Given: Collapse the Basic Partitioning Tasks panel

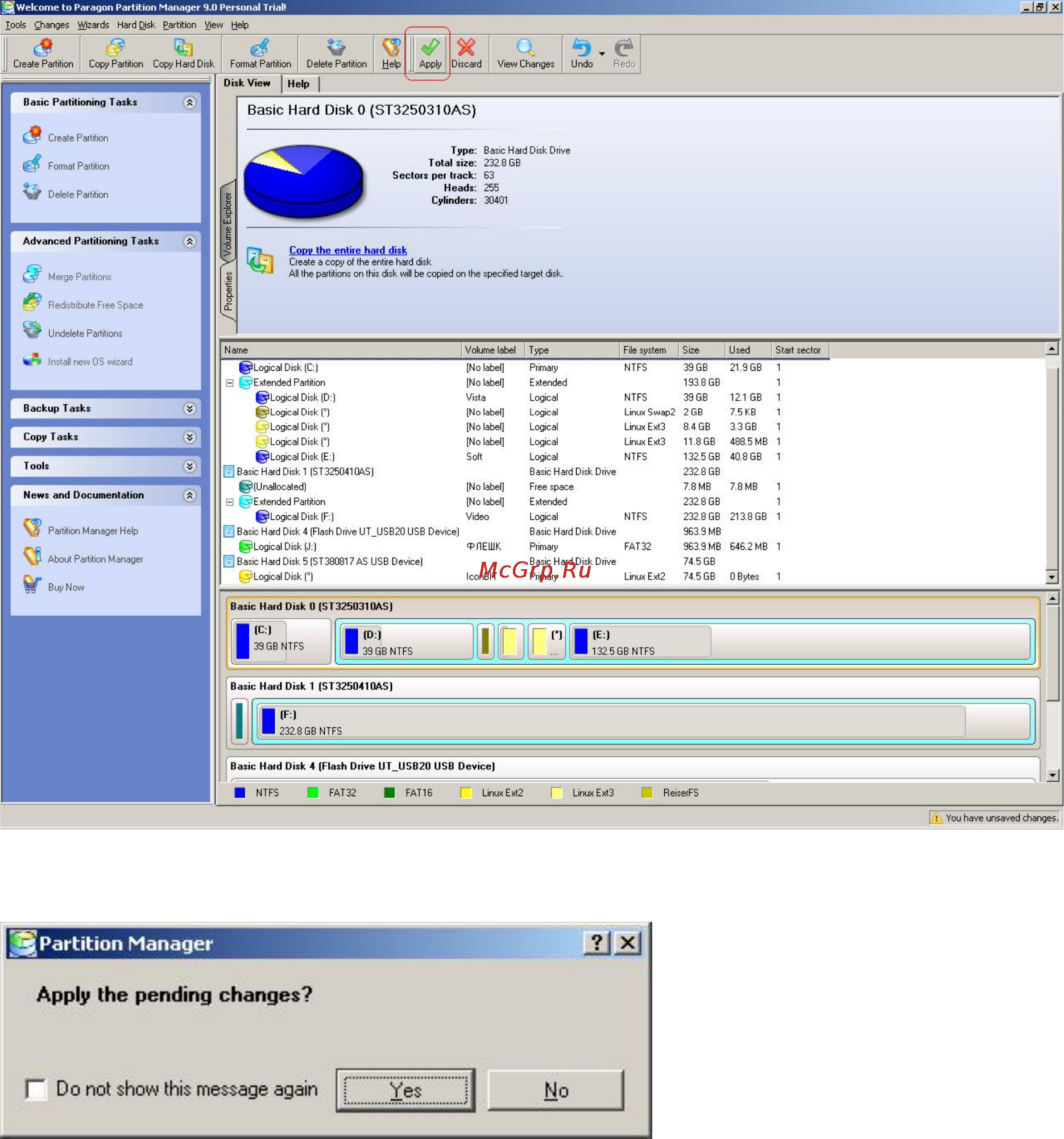Looking at the screenshot, I should [189, 102].
